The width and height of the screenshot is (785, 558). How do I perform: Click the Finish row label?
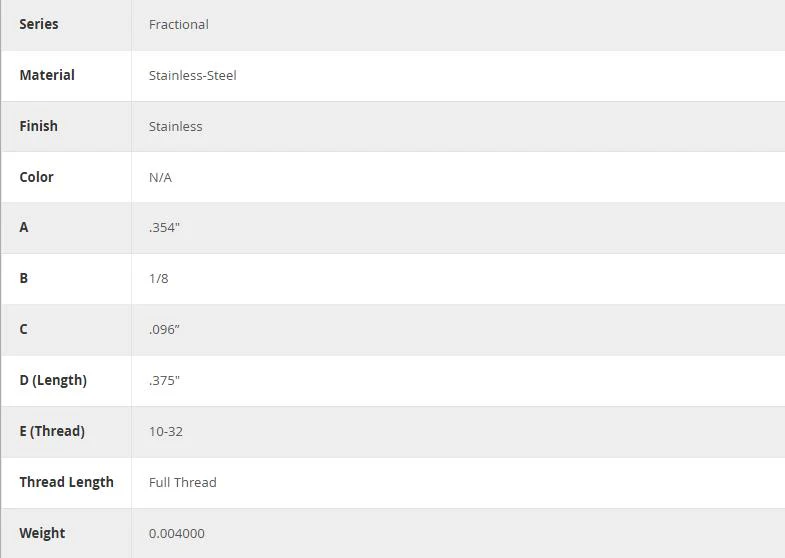point(38,126)
